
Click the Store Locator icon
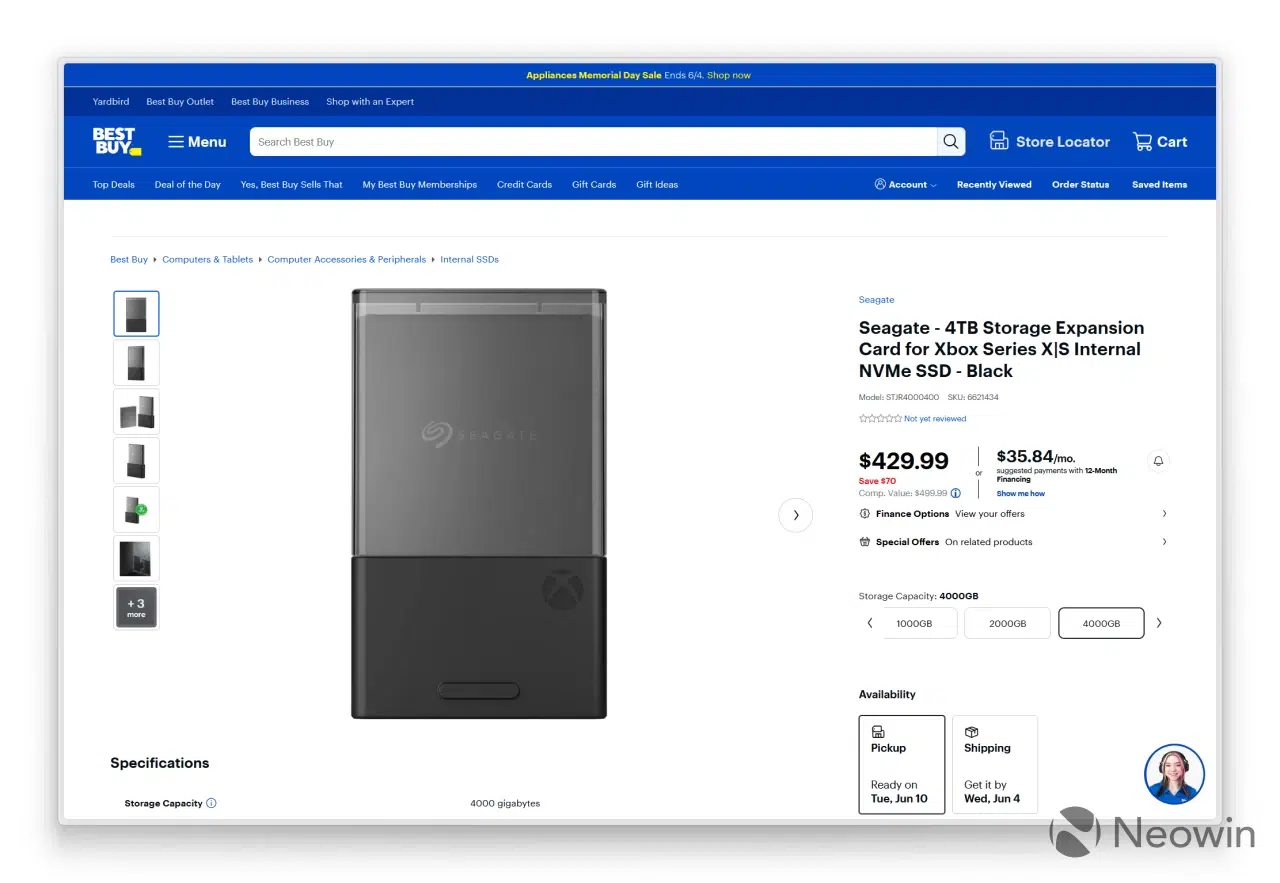coord(999,141)
